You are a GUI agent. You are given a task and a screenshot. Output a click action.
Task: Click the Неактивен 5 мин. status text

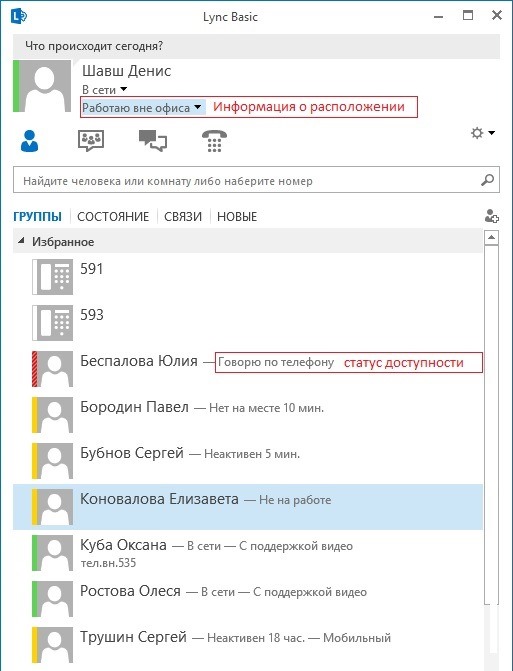pos(252,454)
